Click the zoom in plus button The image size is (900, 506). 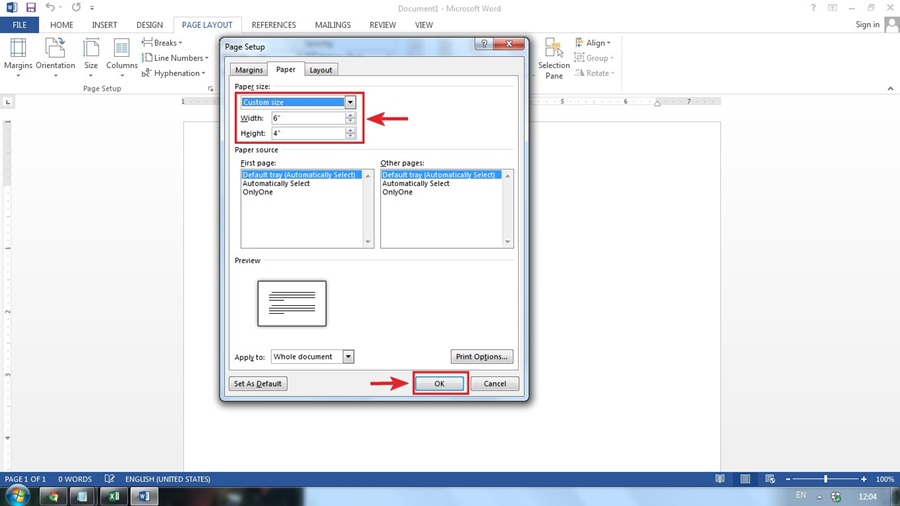[863, 479]
